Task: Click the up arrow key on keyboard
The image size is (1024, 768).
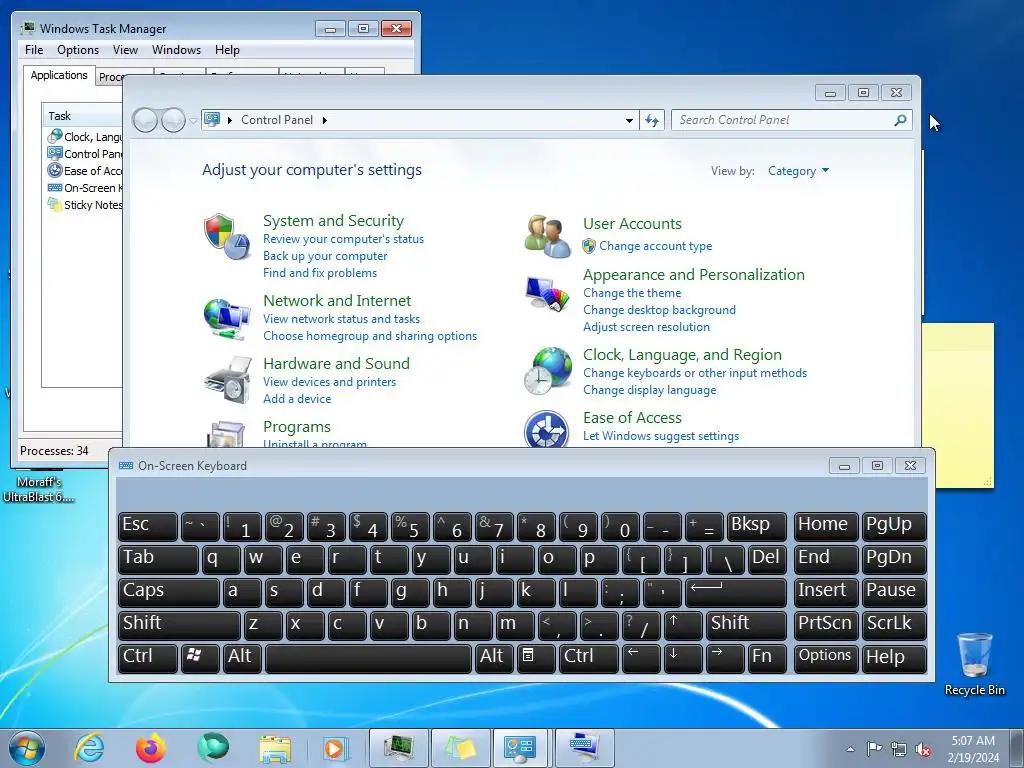Action: (x=683, y=624)
